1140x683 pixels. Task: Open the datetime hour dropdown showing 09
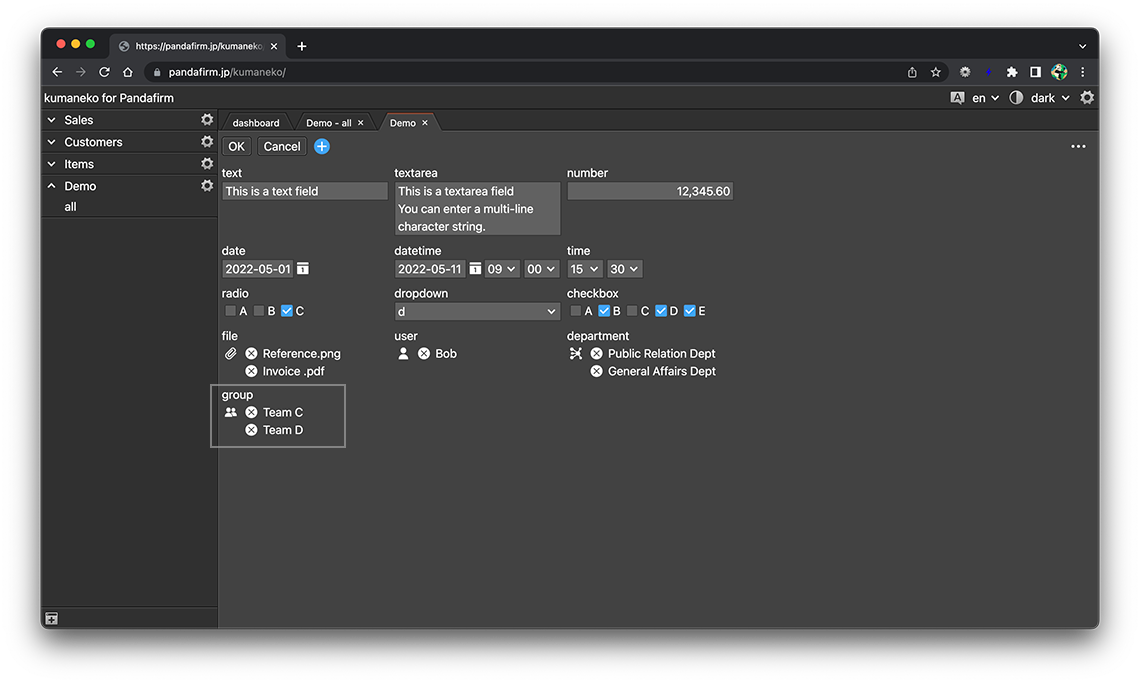502,269
